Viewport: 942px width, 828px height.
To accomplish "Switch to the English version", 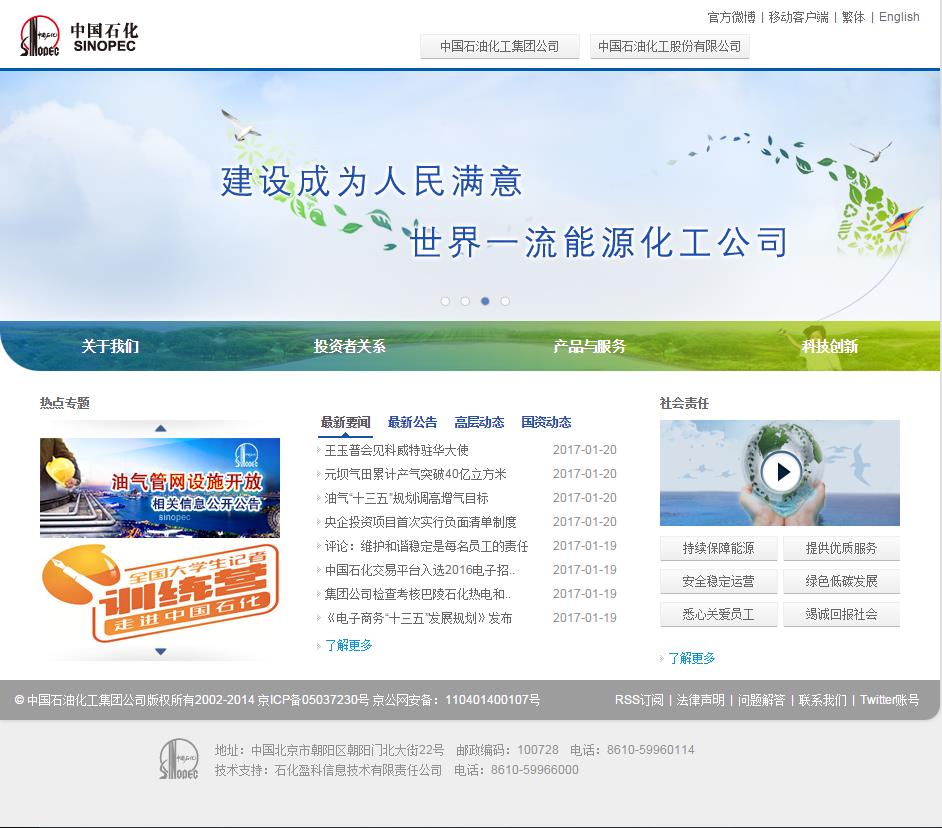I will tap(899, 17).
